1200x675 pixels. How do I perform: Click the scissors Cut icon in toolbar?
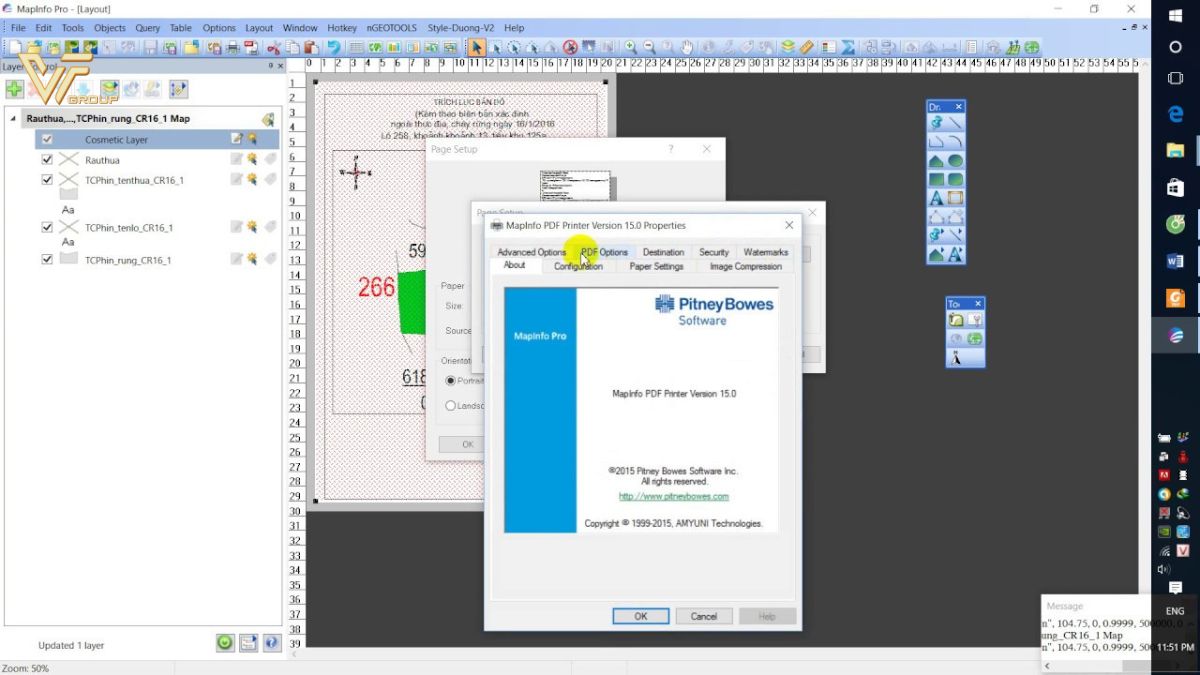pos(273,47)
